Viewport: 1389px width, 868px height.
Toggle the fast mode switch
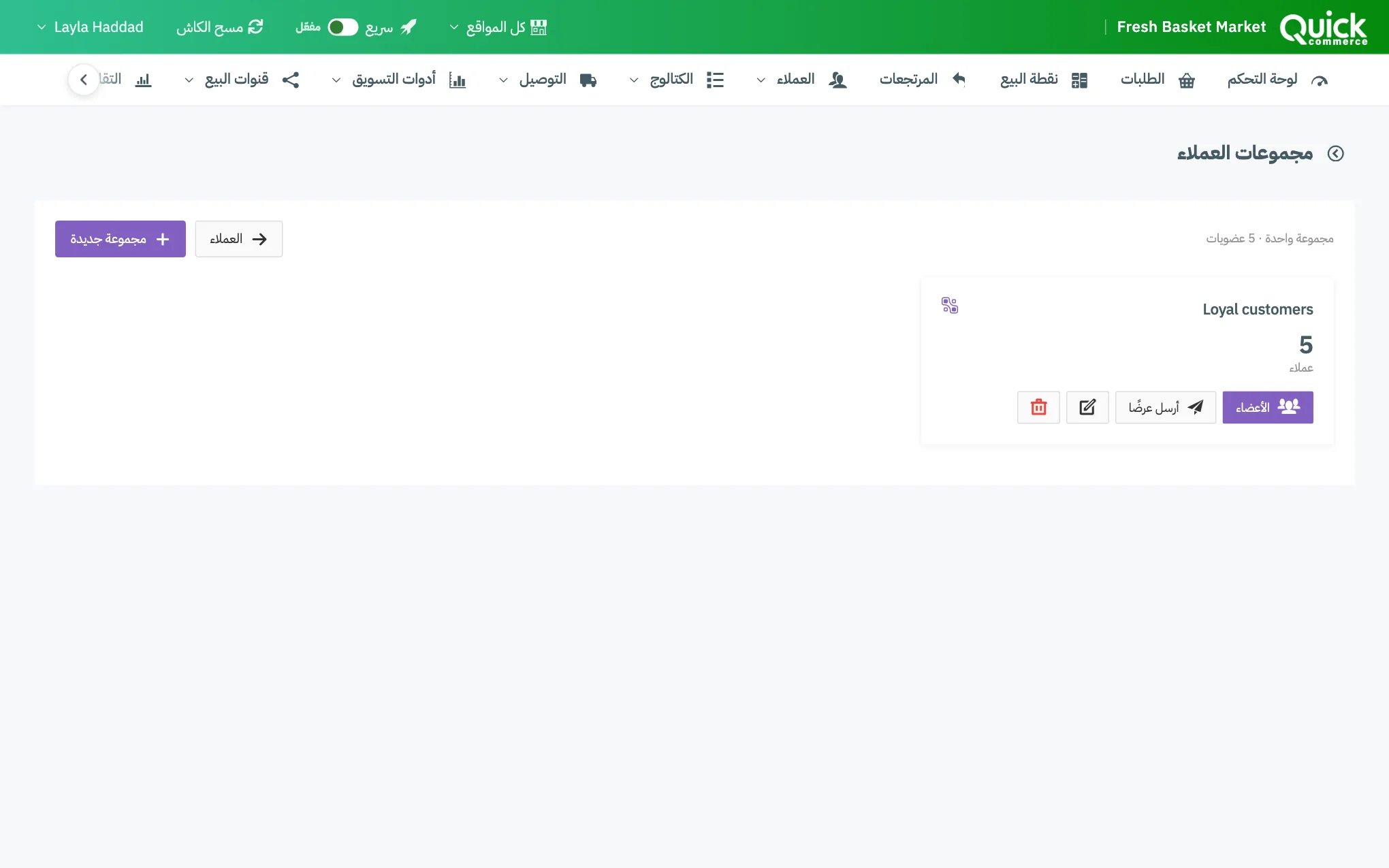coord(342,27)
